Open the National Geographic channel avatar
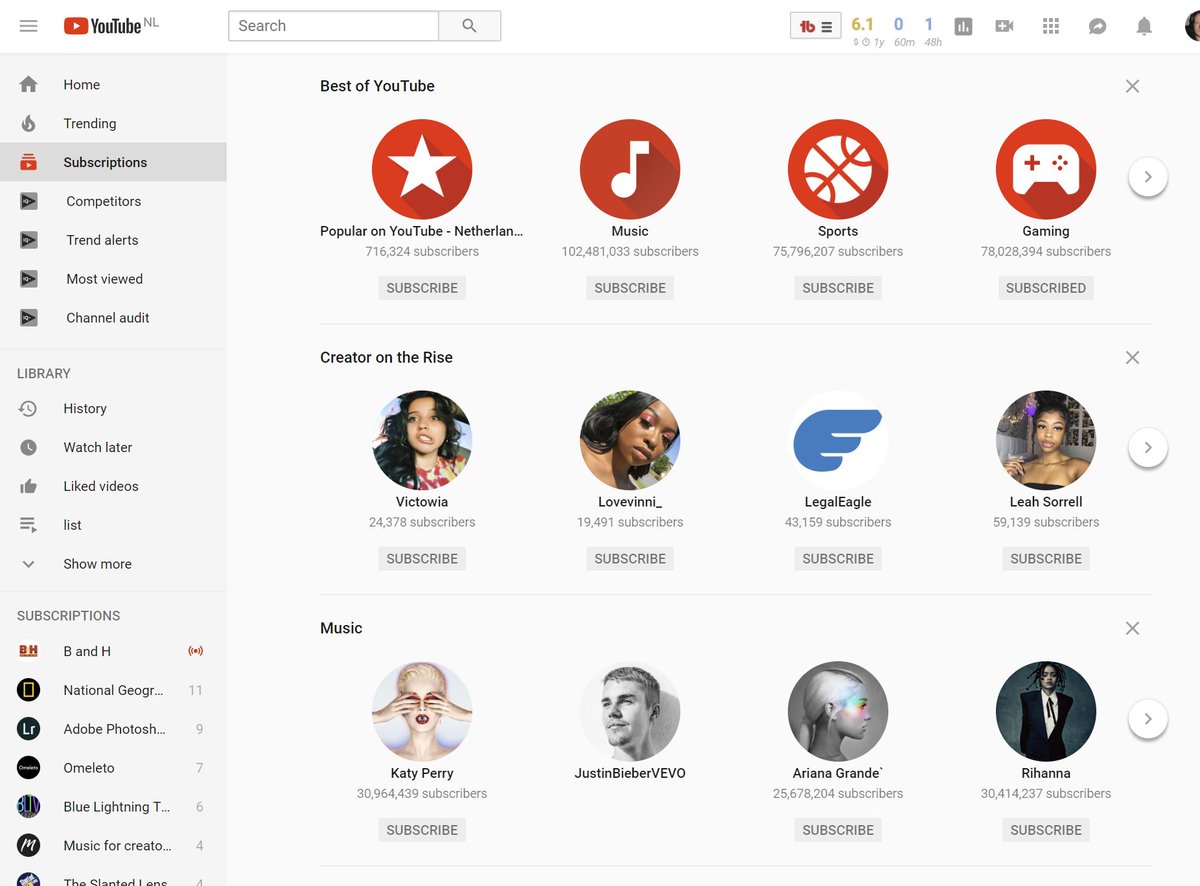The image size is (1200, 886). [x=28, y=691]
